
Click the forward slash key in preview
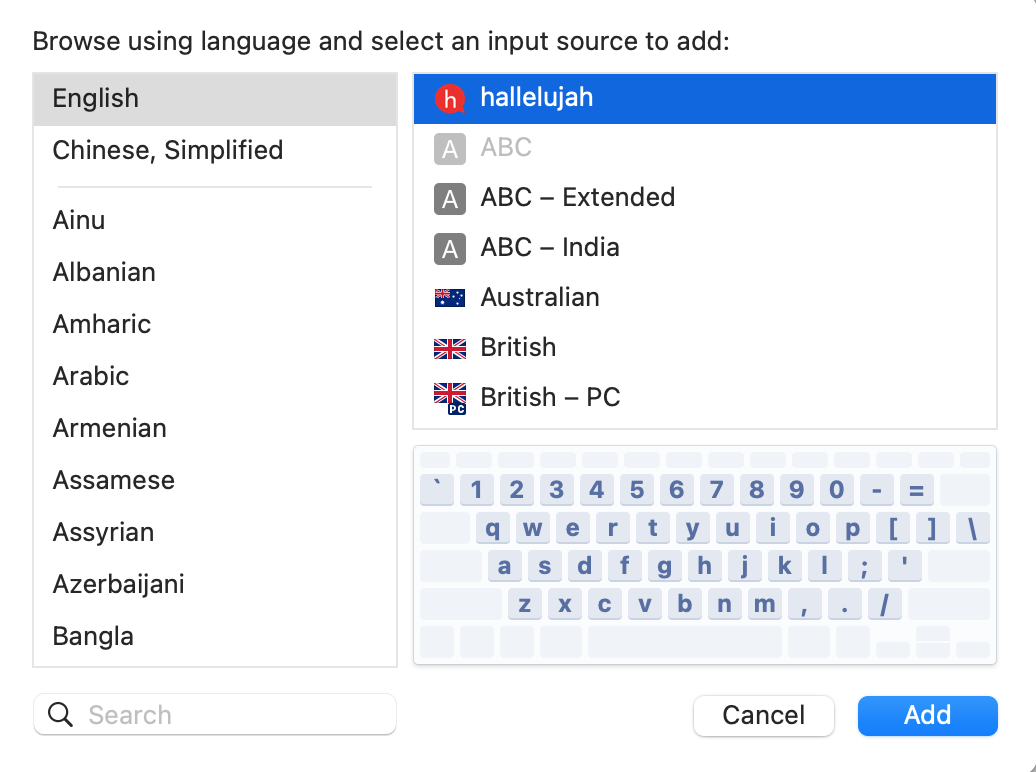coord(885,604)
